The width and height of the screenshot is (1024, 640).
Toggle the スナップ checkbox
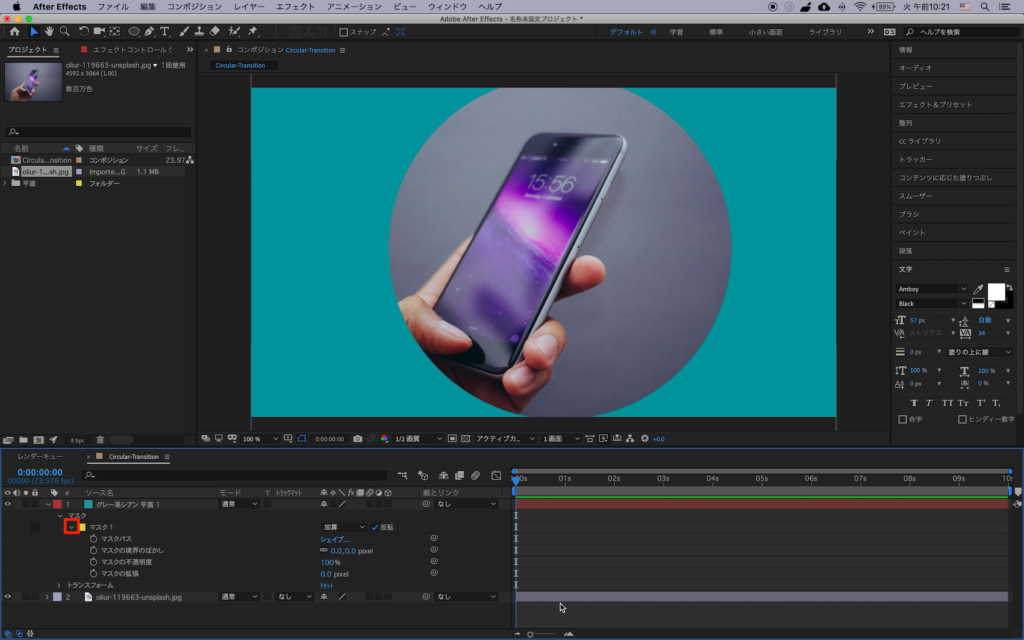point(344,32)
